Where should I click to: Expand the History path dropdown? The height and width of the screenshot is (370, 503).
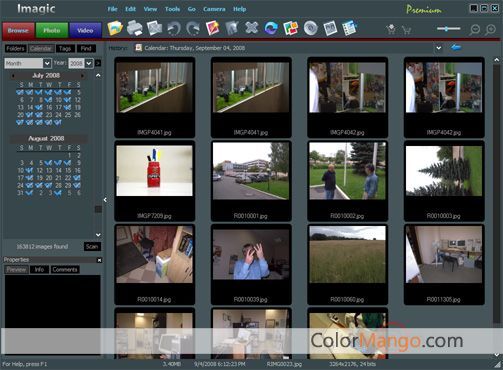click(x=439, y=48)
